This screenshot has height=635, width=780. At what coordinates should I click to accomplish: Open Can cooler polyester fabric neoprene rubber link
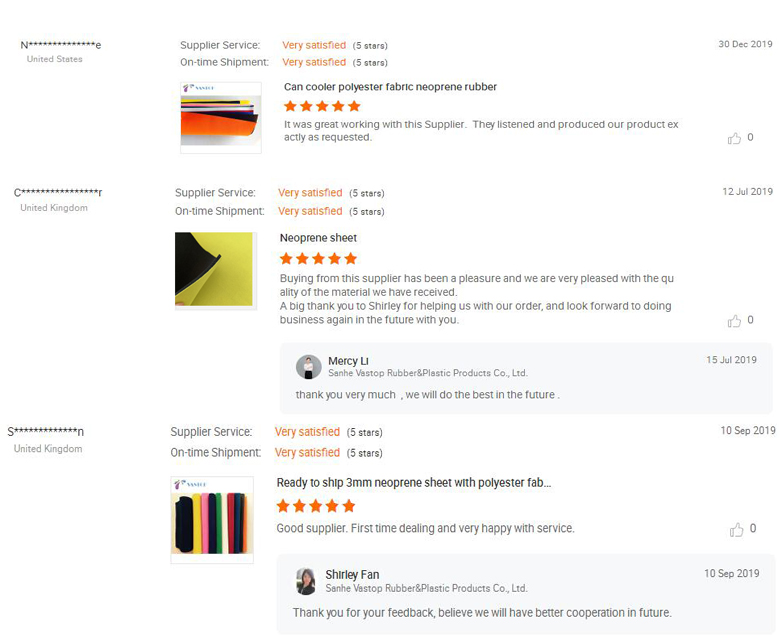point(390,87)
